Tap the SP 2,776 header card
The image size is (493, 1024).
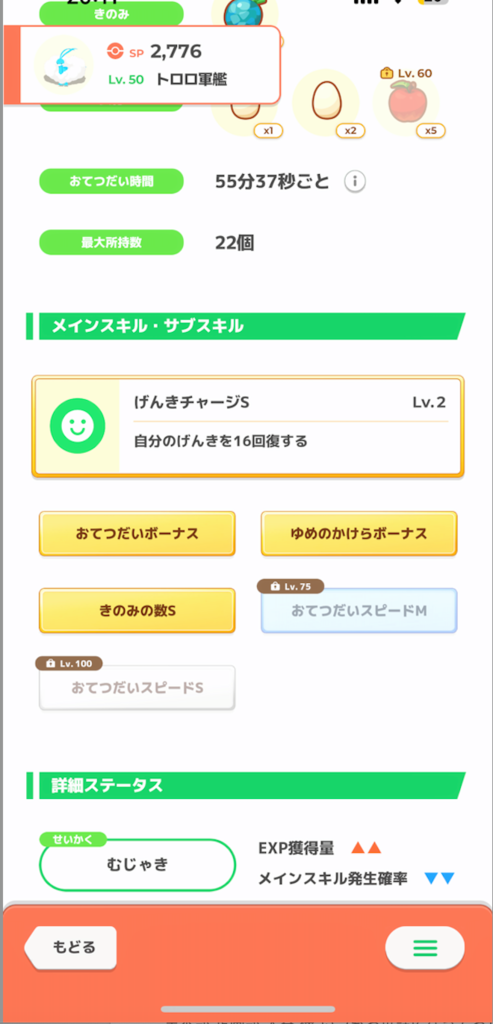(x=142, y=65)
